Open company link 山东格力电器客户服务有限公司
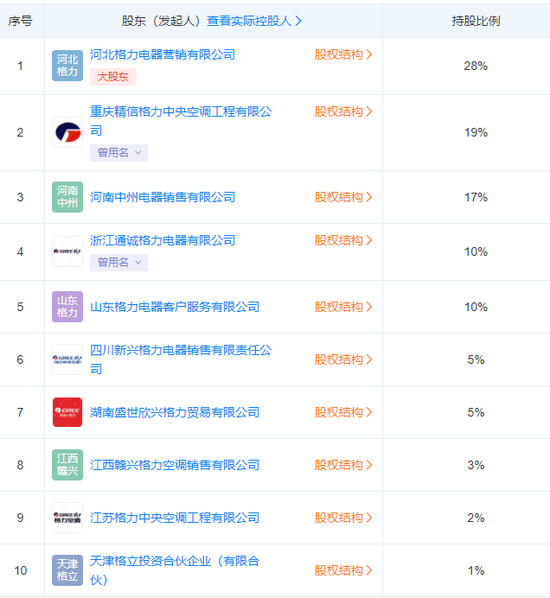This screenshot has height=598, width=550. [x=175, y=307]
